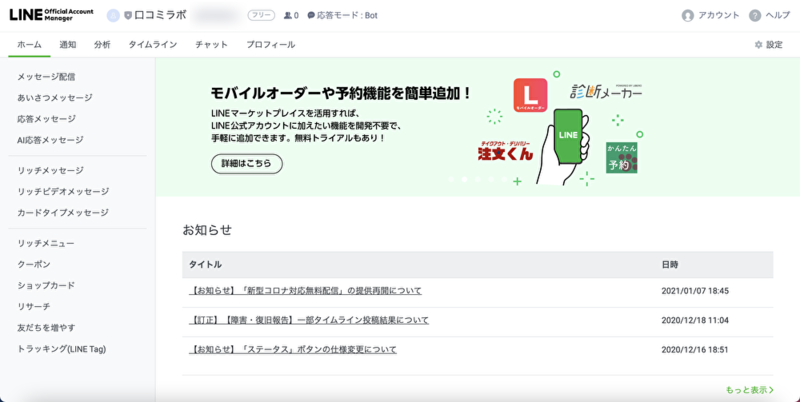This screenshot has width=800, height=402.
Task: Open the ヘルプ question mark icon
Action: (x=755, y=15)
